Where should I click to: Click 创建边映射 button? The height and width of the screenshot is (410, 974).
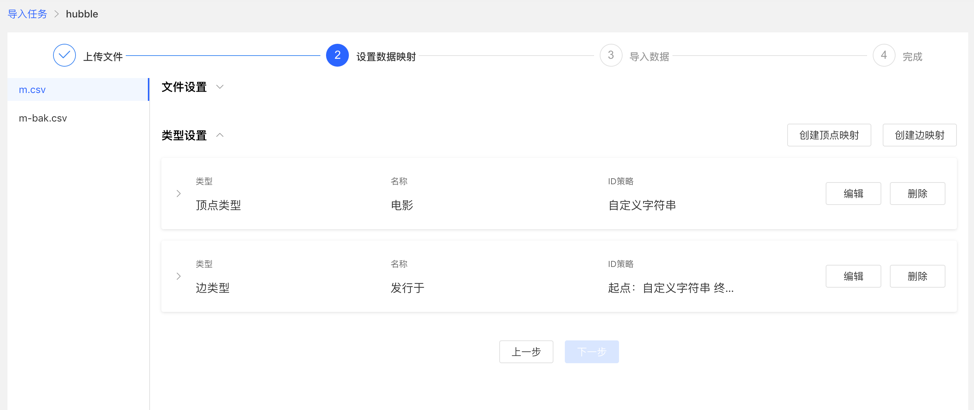point(919,135)
